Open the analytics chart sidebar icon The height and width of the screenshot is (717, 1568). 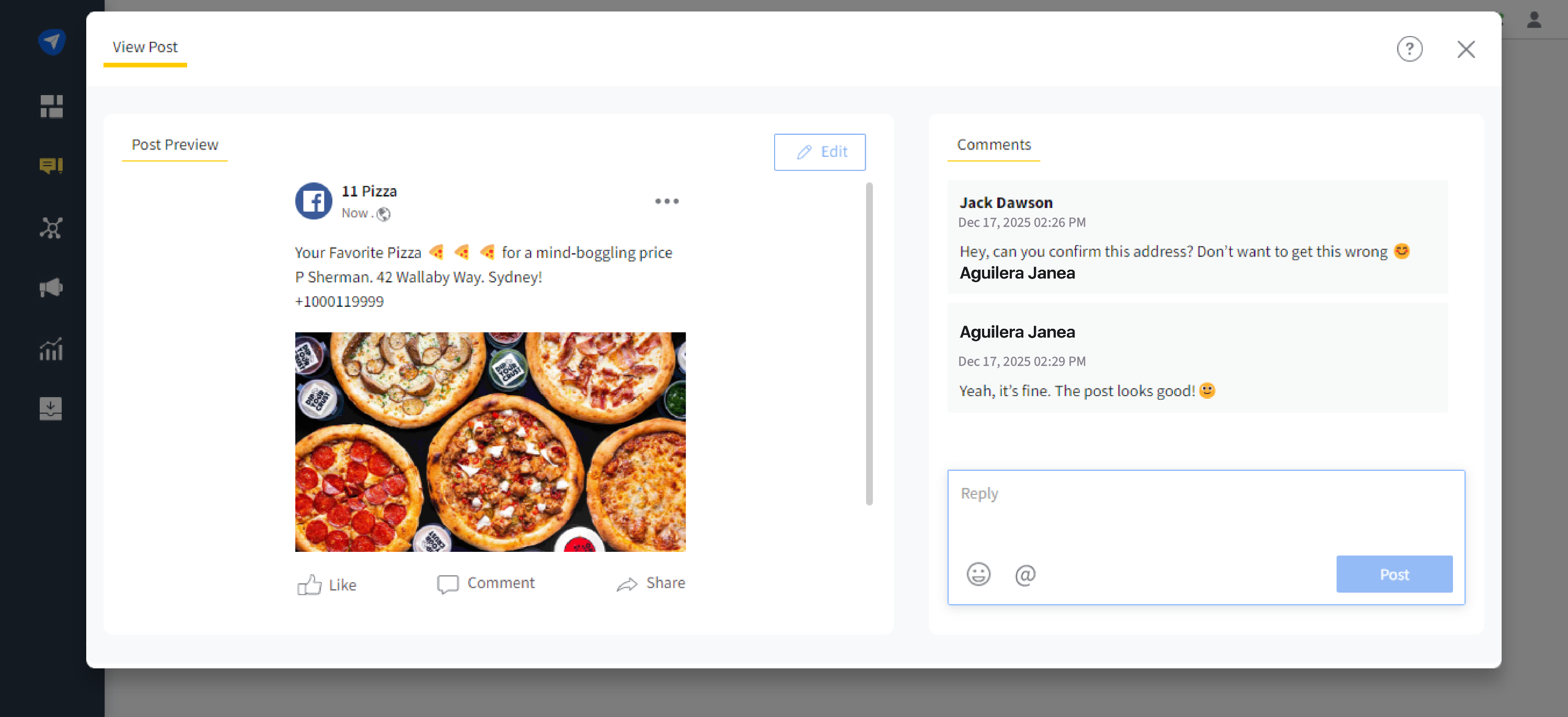pyautogui.click(x=51, y=350)
